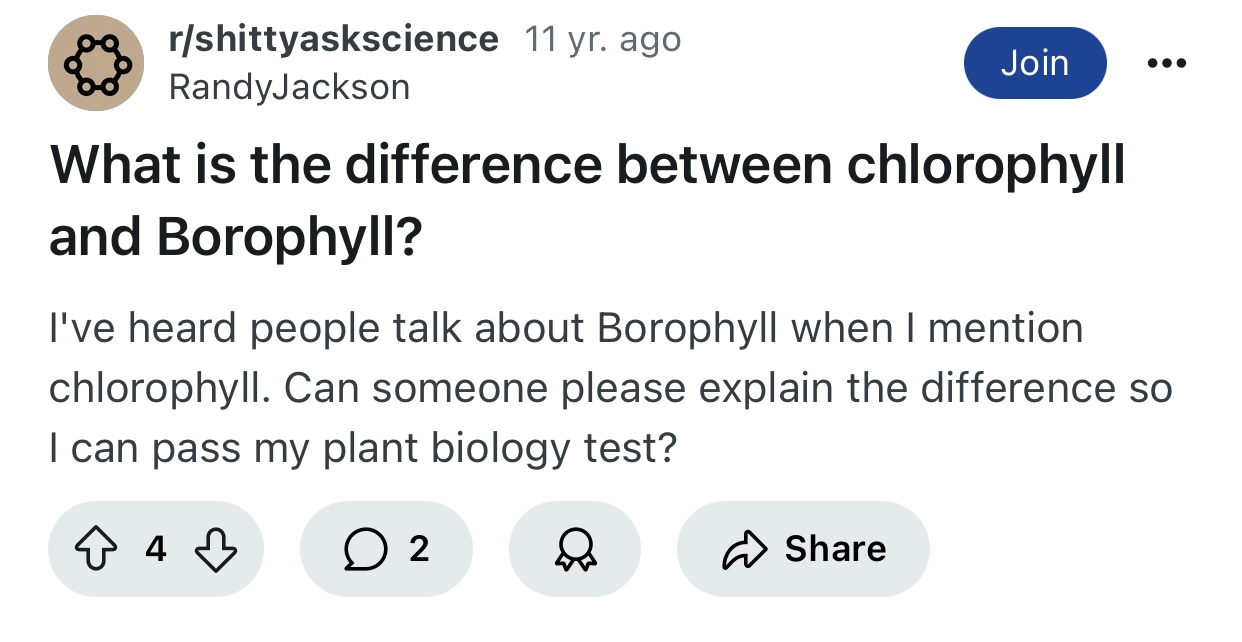Click the vote score number 4
Screen dimensions: 1242x642
click(x=155, y=549)
